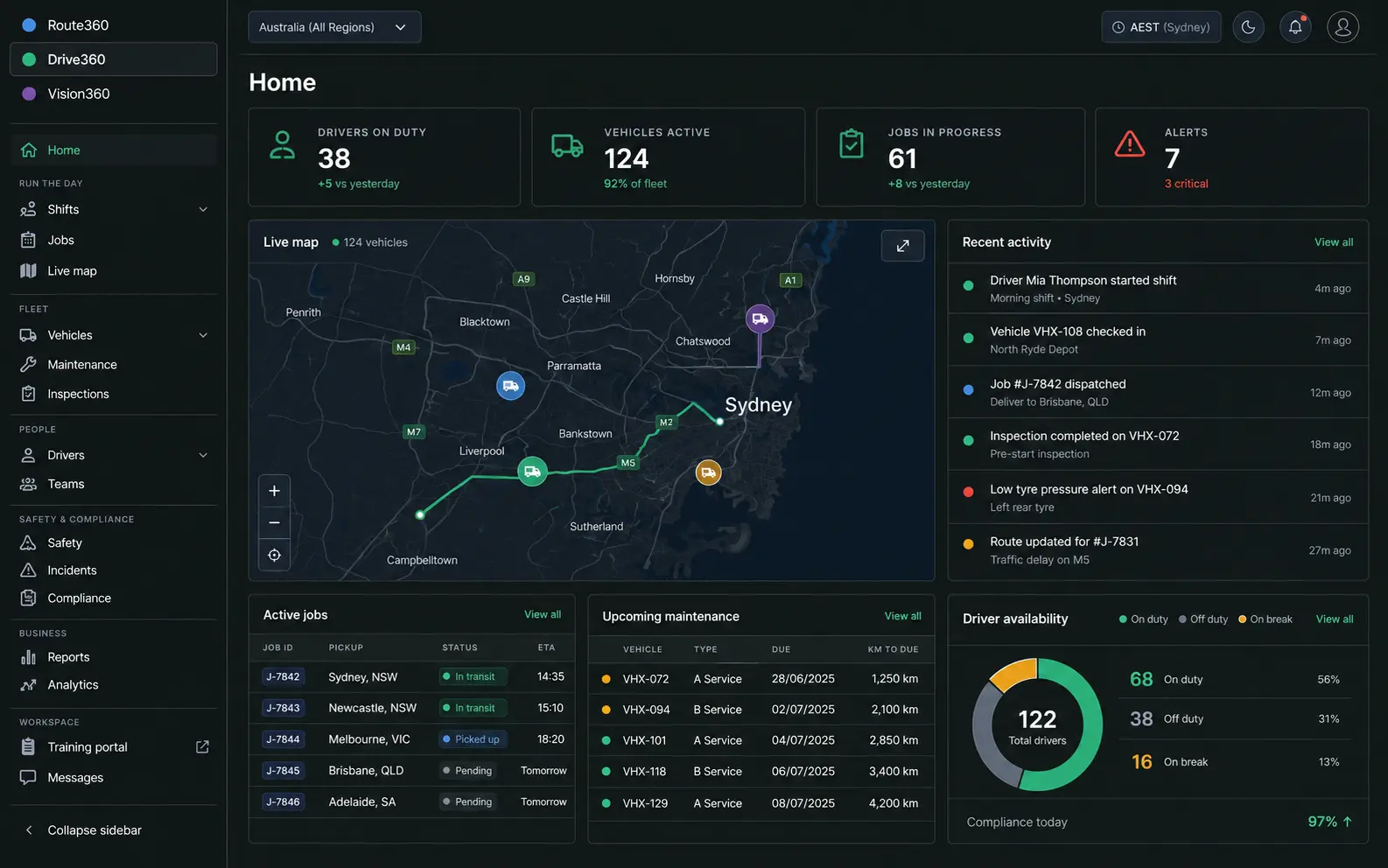The image size is (1388, 868).
Task: Click the driver availability donut chart
Action: (1037, 724)
